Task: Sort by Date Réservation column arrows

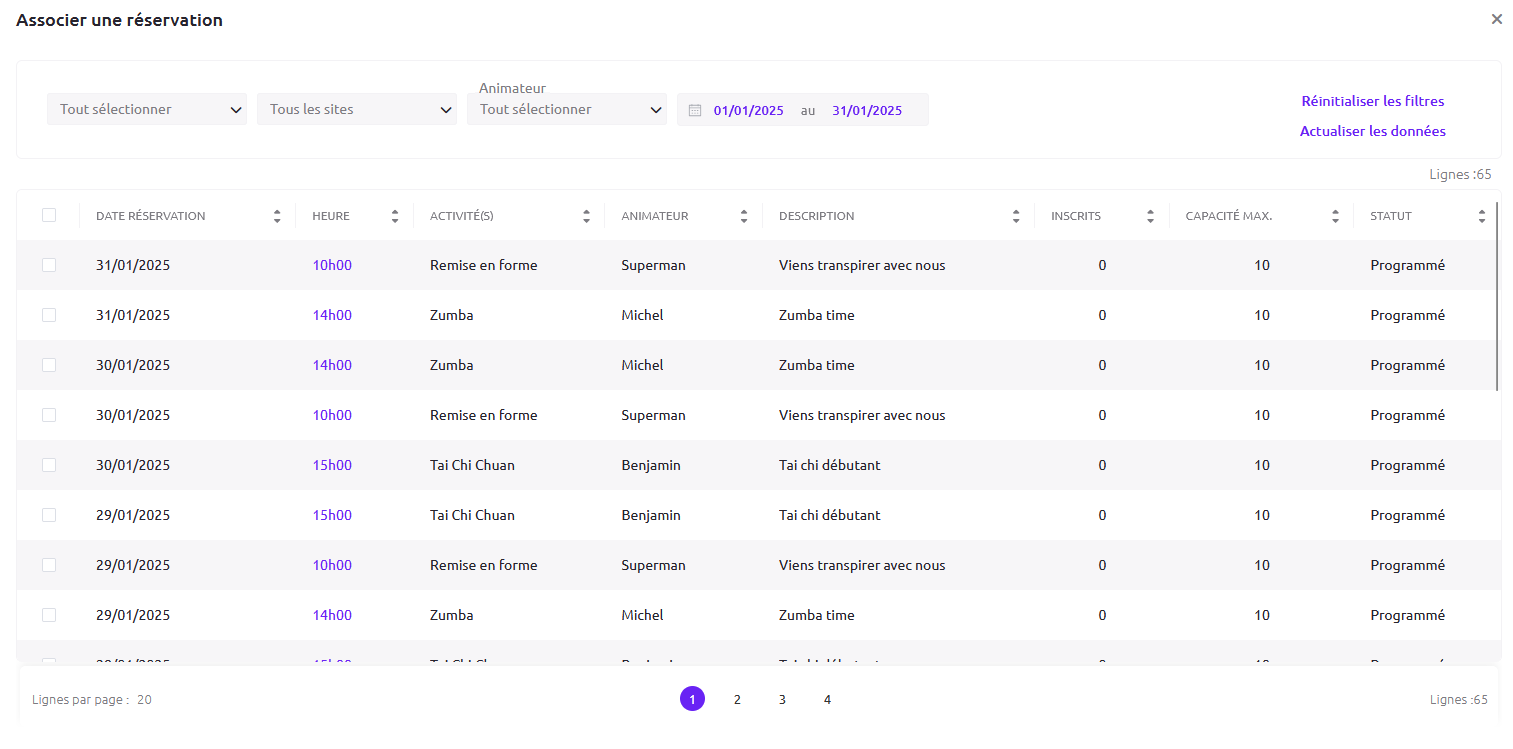Action: [277, 216]
